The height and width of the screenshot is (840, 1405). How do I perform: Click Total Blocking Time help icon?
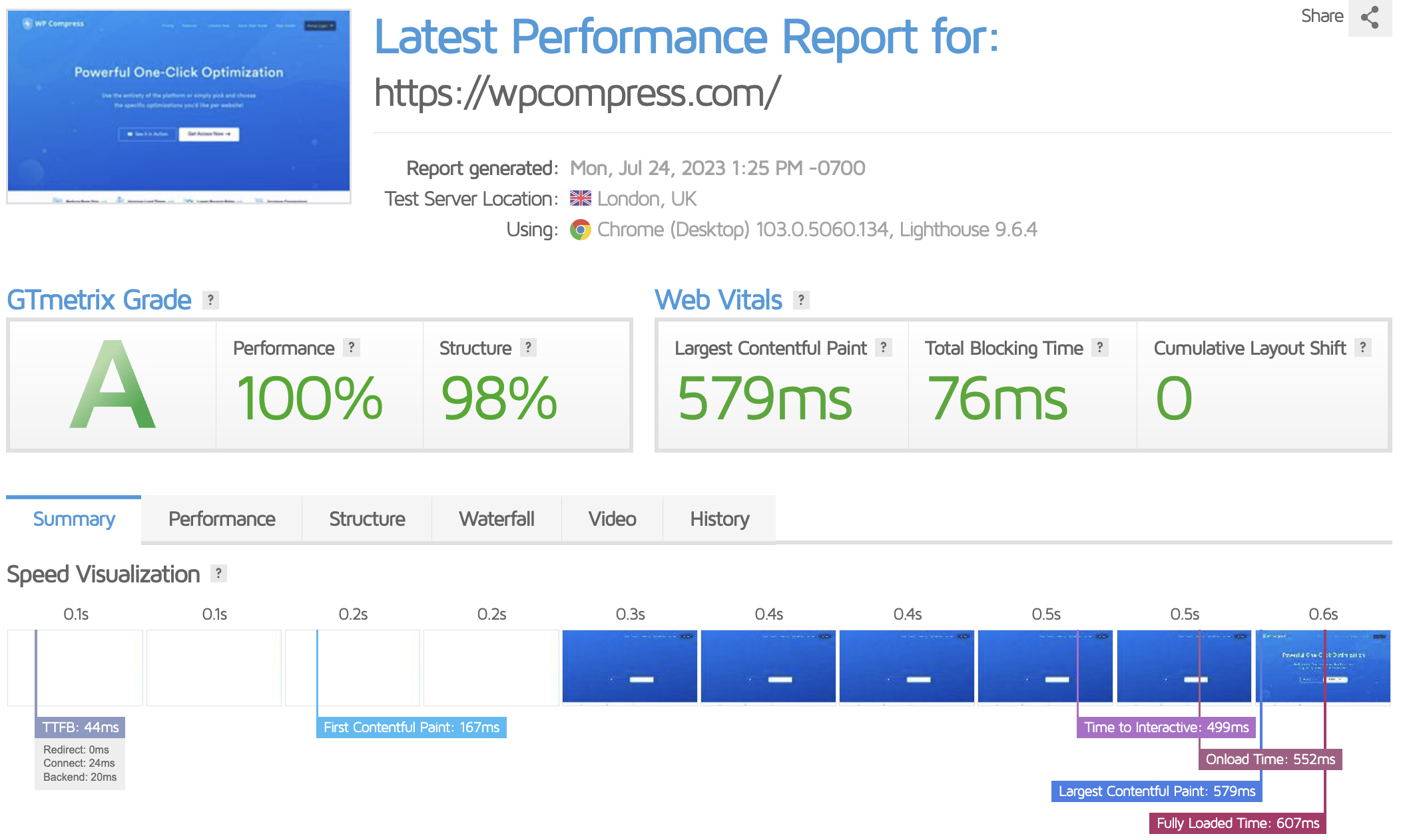click(x=1100, y=347)
